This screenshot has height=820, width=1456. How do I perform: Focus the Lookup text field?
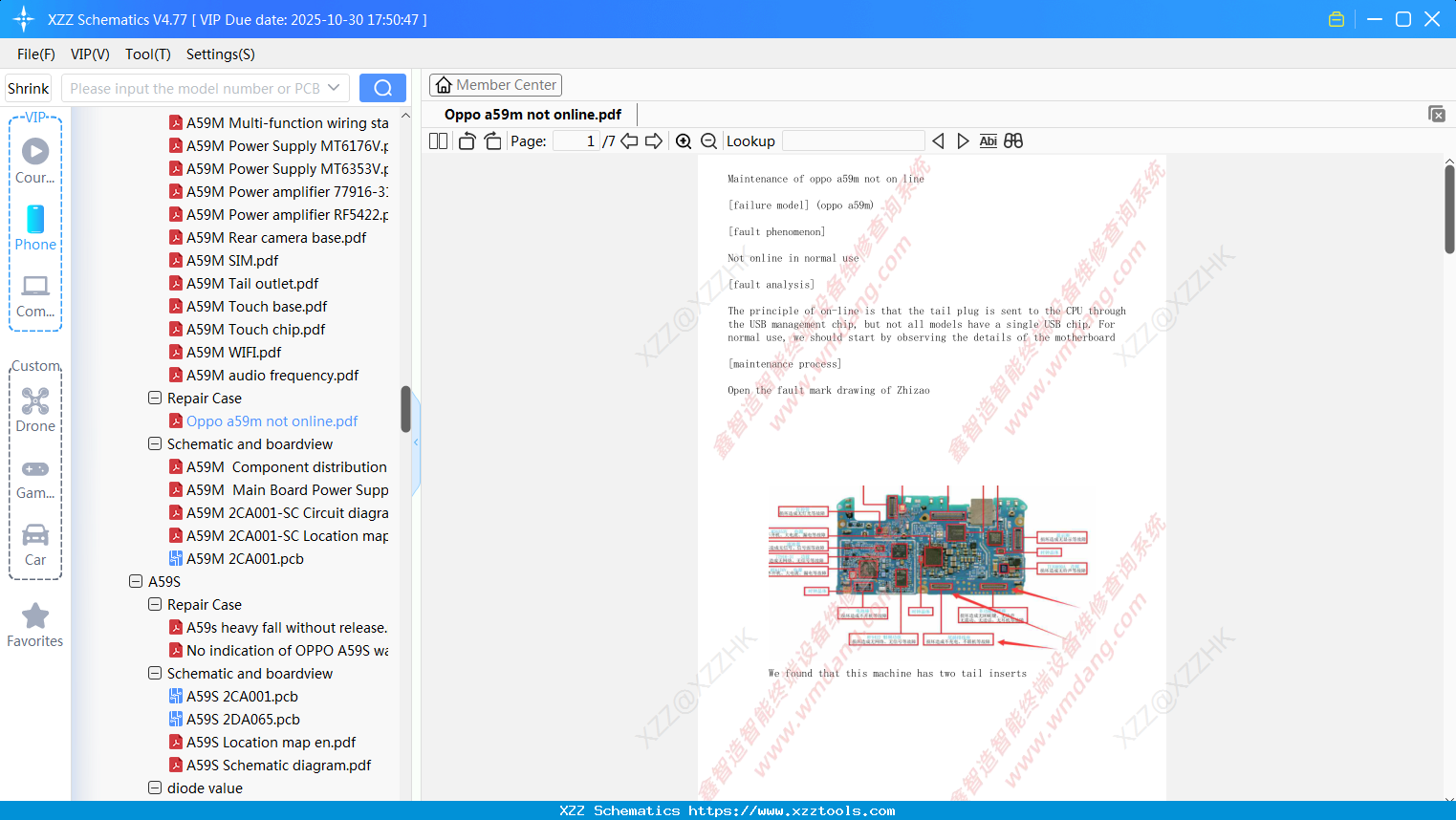pos(853,141)
